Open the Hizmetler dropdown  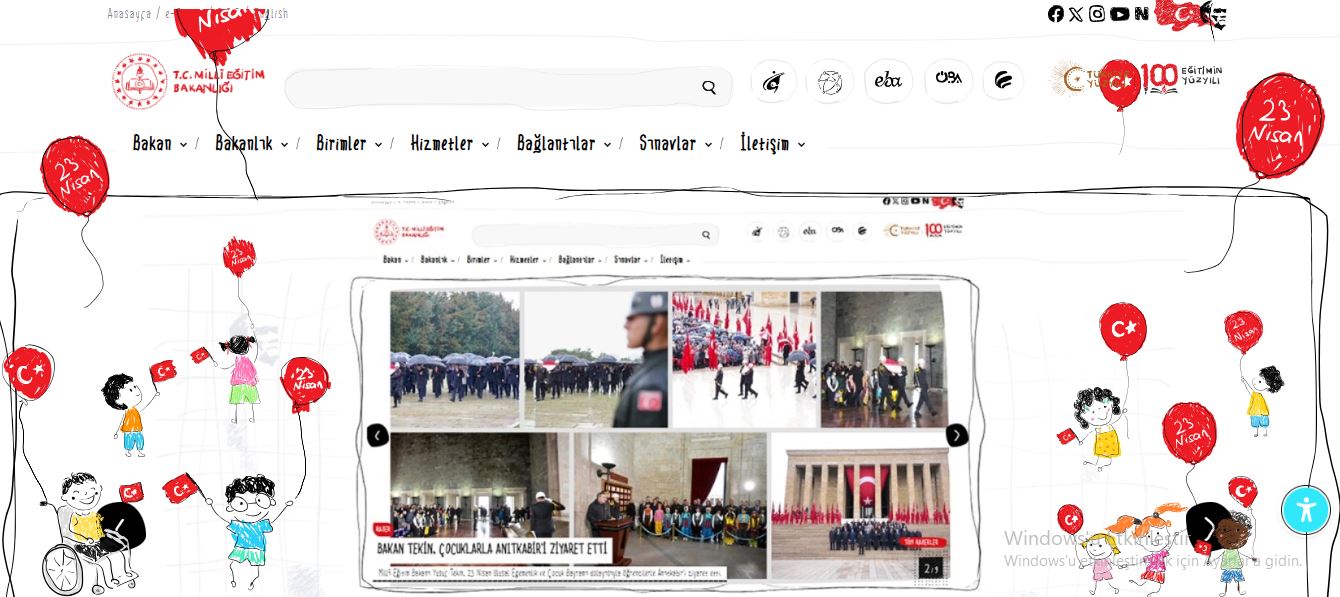click(443, 143)
